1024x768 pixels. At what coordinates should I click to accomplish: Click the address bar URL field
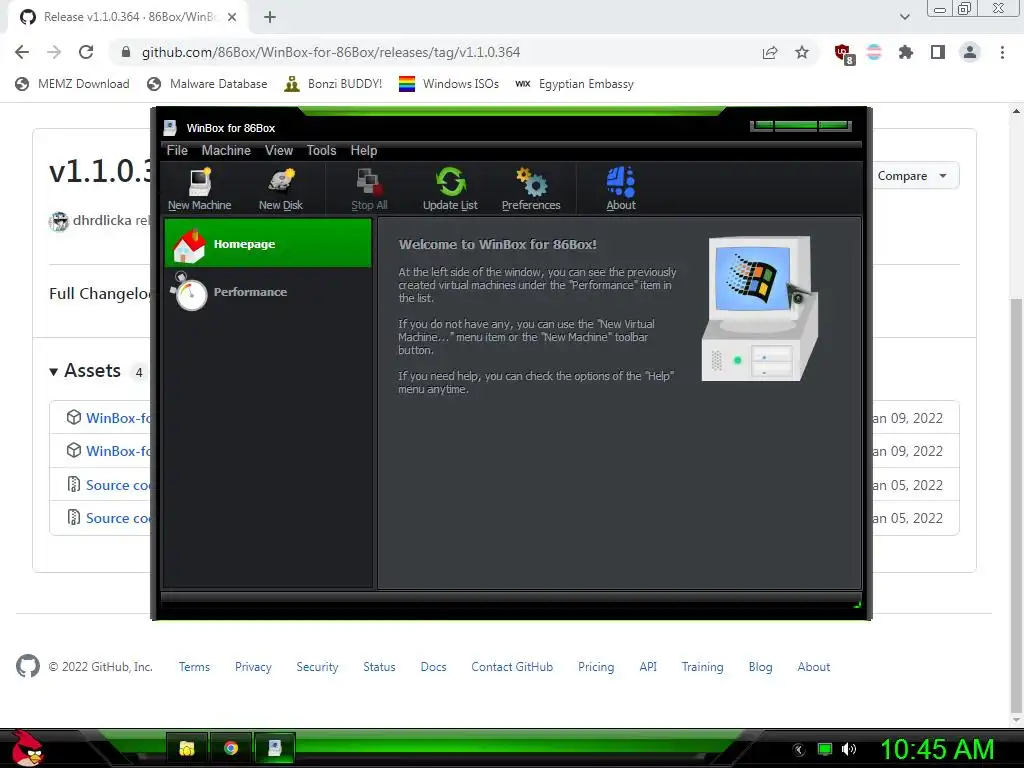[x=330, y=52]
